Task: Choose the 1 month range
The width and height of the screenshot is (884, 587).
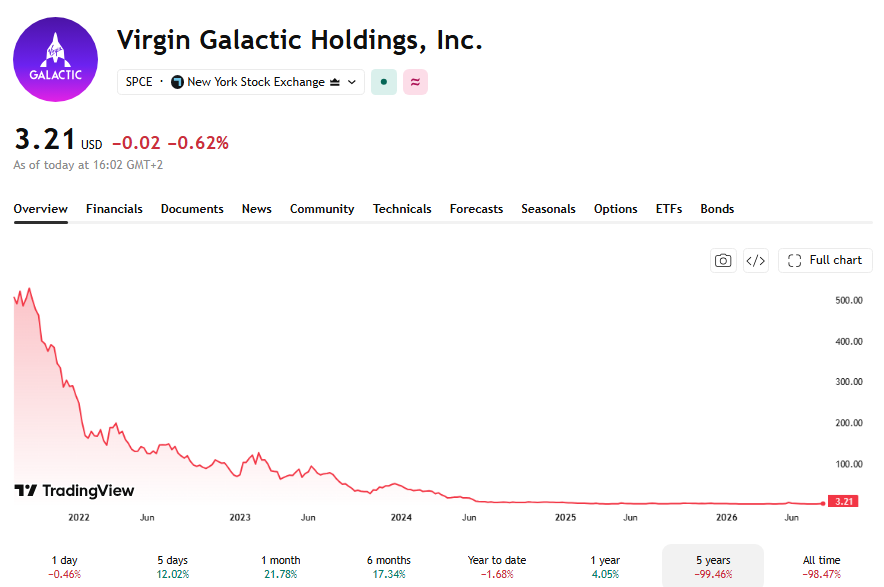Action: (x=281, y=567)
